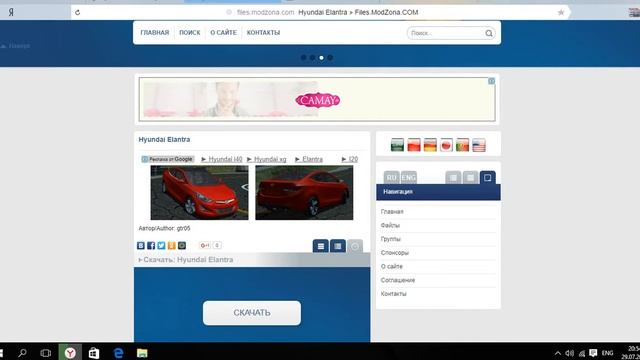The height and width of the screenshot is (360, 640).
Task: Select the Japanese flag icon
Action: 446,145
